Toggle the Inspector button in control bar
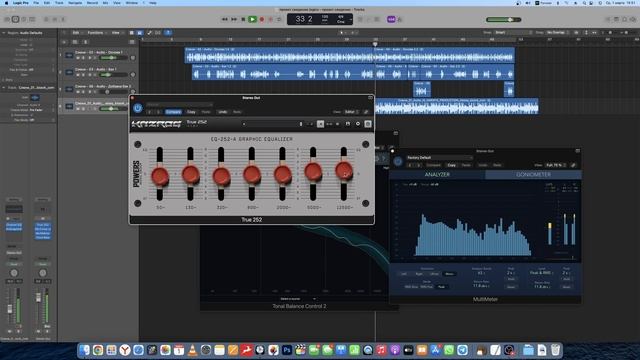Viewport: 640px width, 360px height. [x=16, y=19]
